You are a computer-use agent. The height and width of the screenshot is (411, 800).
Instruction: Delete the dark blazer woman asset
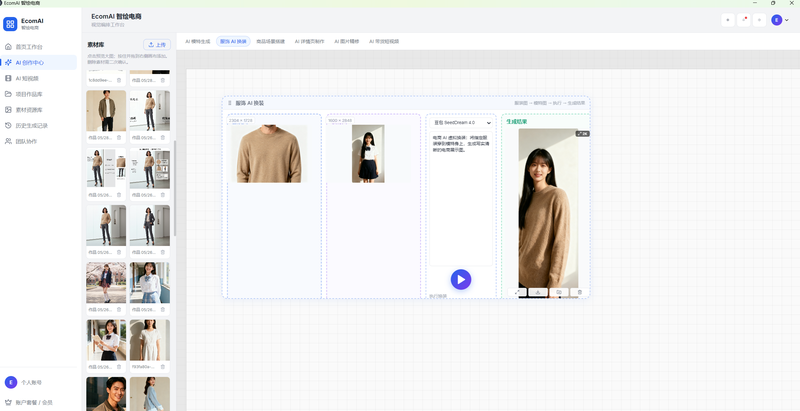click(x=163, y=252)
